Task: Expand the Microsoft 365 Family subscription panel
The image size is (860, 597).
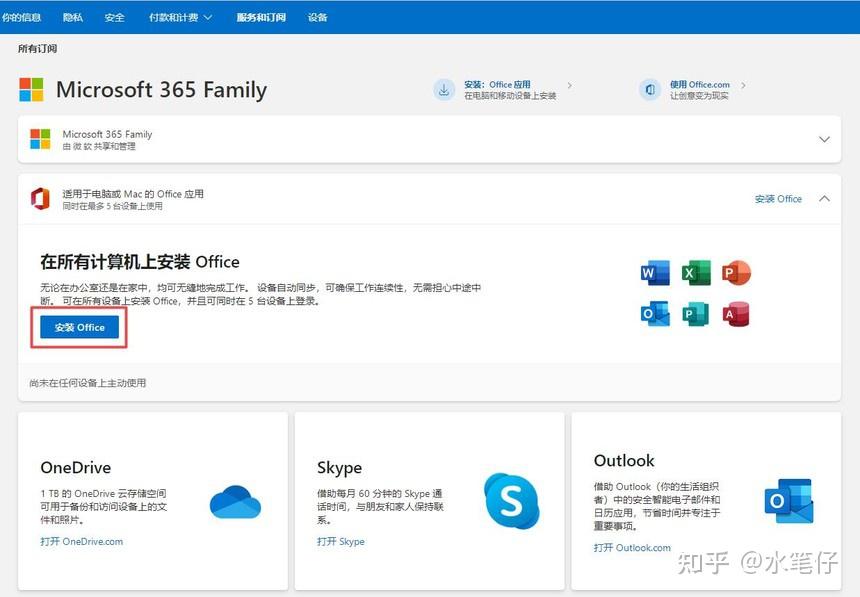Action: [826, 138]
